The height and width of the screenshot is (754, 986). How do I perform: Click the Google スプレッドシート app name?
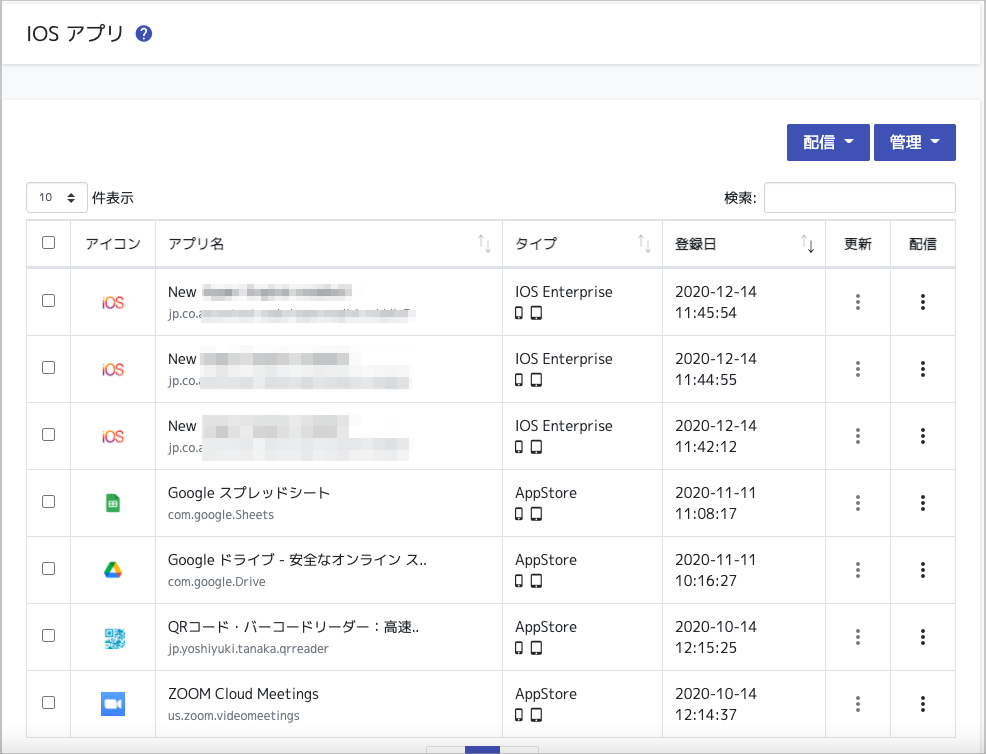[249, 493]
